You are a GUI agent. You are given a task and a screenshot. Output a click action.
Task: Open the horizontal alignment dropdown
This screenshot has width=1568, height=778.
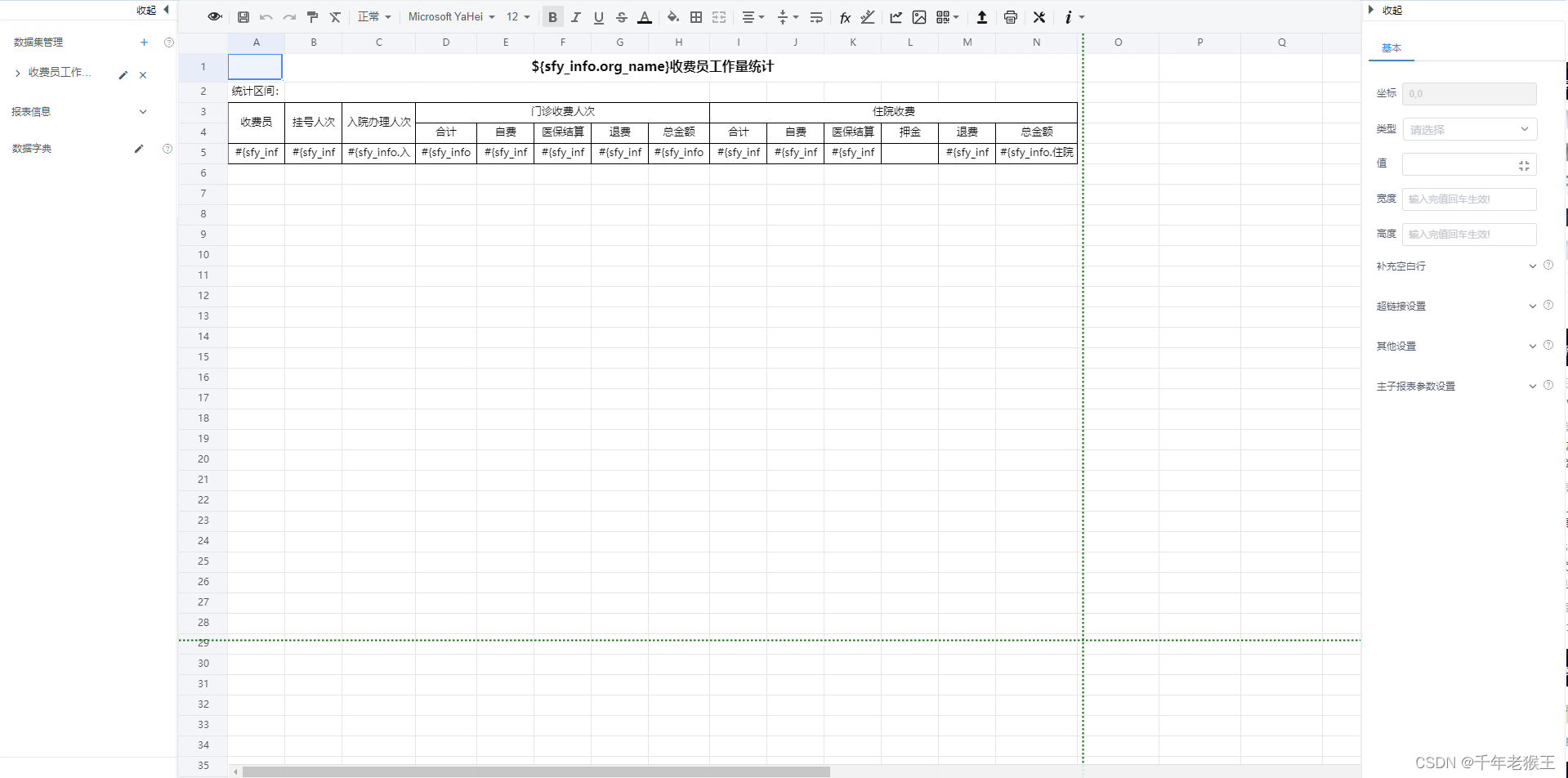tap(753, 16)
